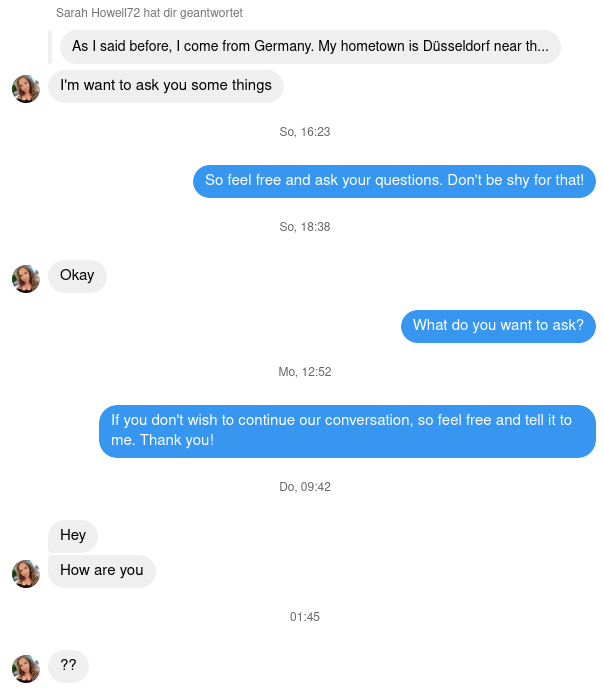Viewport: 604px width, 694px height.
Task: Select the 'Okay' message bubble
Action: pos(77,276)
